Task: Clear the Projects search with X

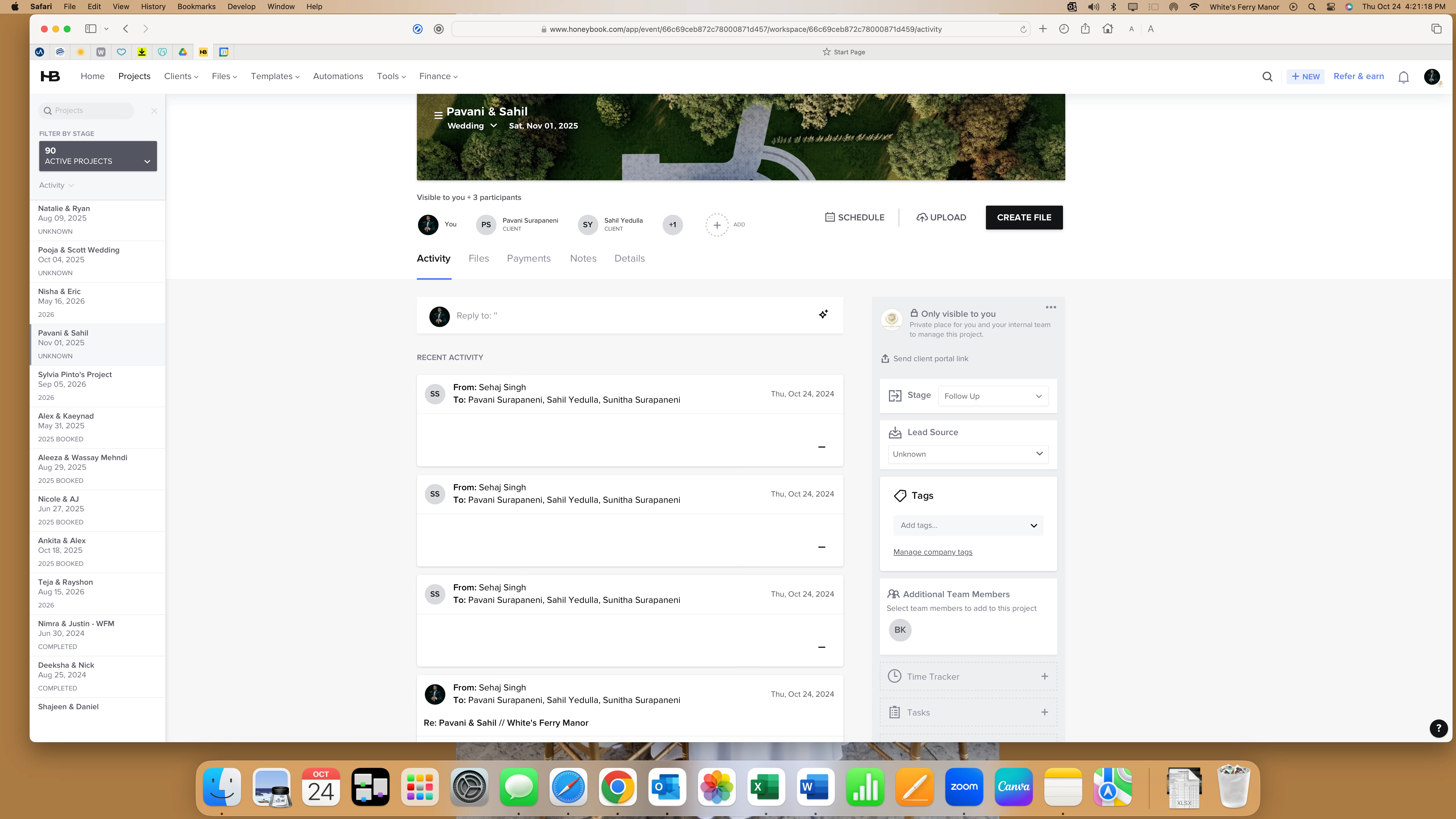Action: [154, 111]
